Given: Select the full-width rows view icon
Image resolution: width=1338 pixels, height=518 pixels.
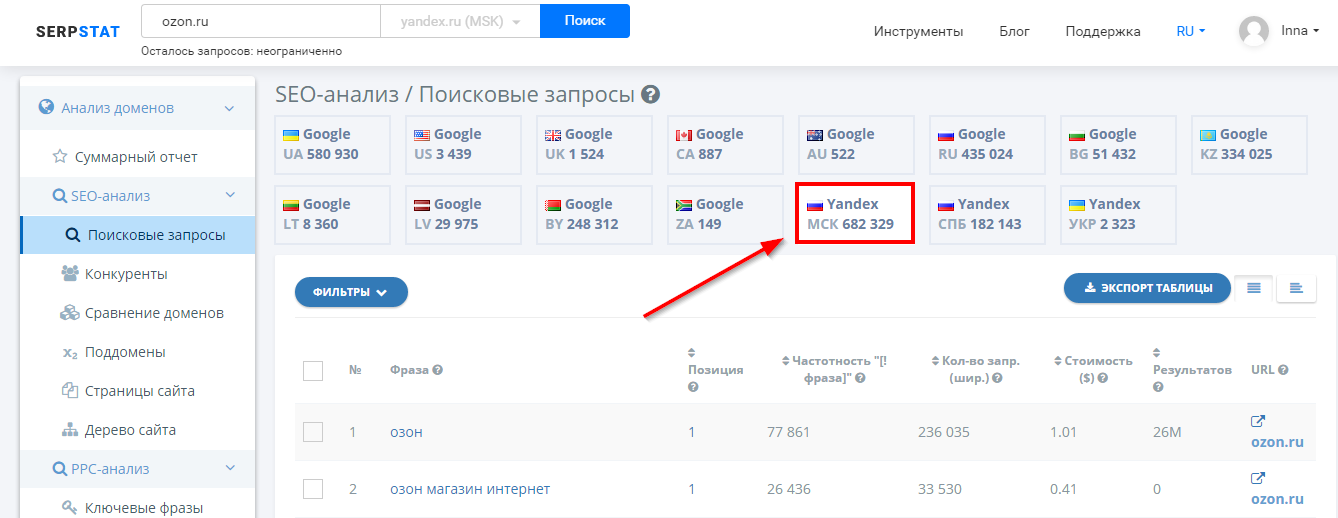Looking at the screenshot, I should point(1254,288).
